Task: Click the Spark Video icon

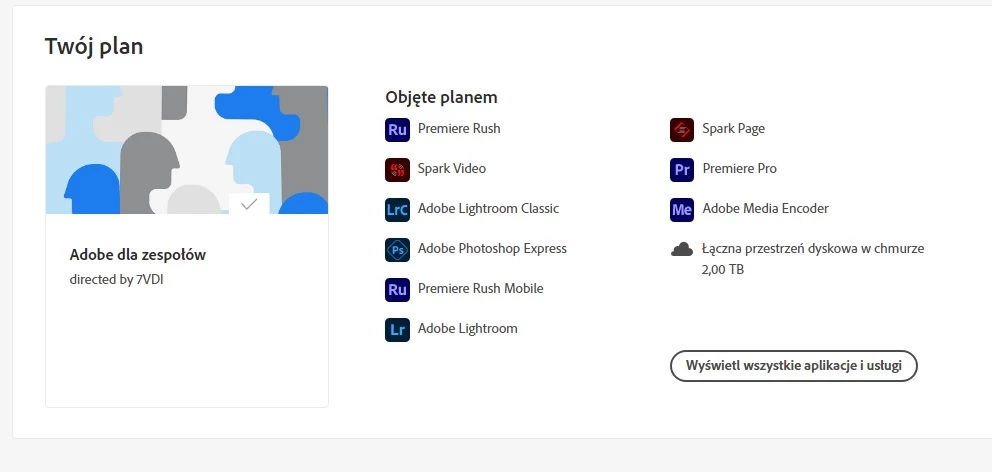Action: point(397,170)
